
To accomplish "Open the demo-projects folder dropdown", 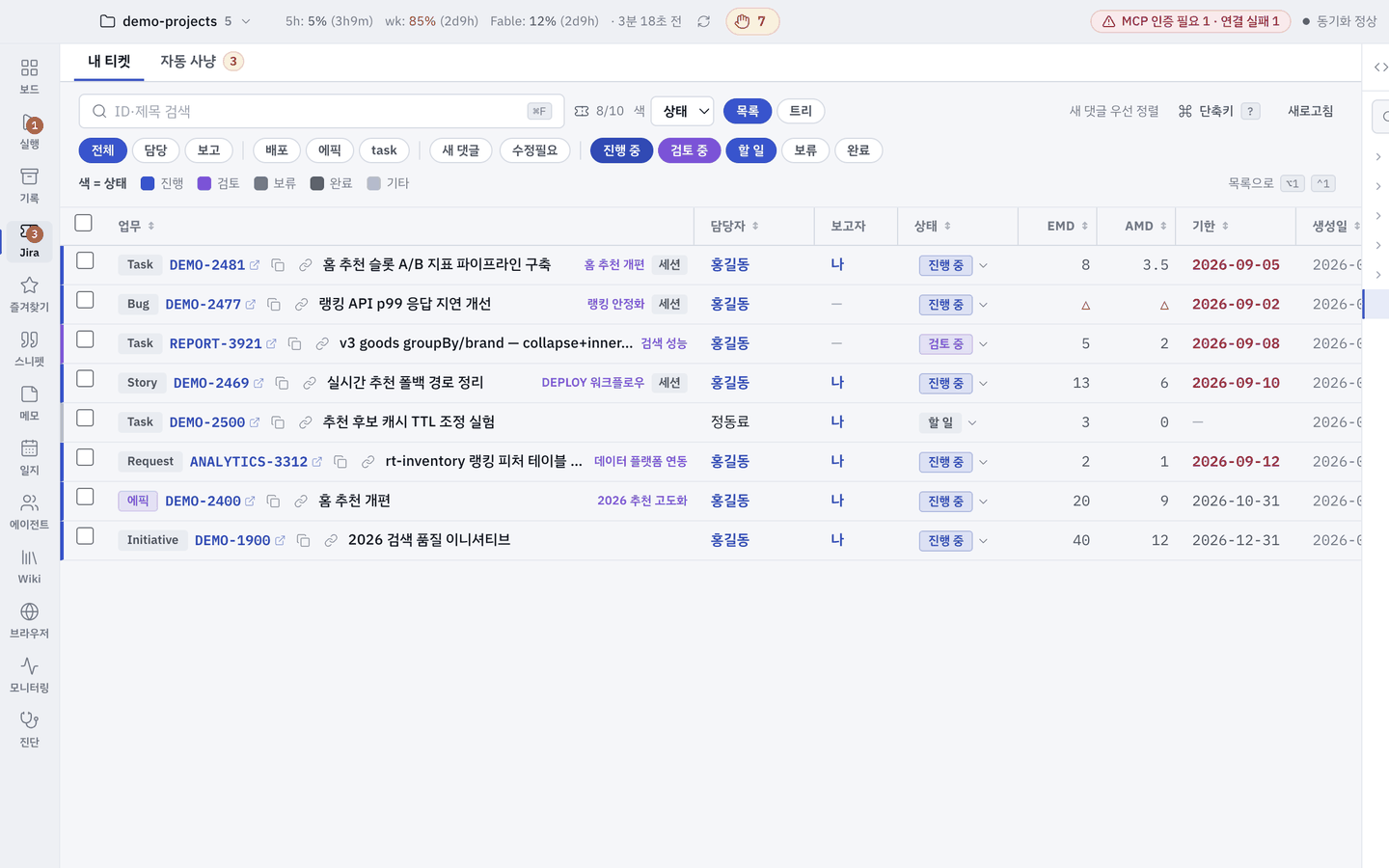I will coord(175,21).
